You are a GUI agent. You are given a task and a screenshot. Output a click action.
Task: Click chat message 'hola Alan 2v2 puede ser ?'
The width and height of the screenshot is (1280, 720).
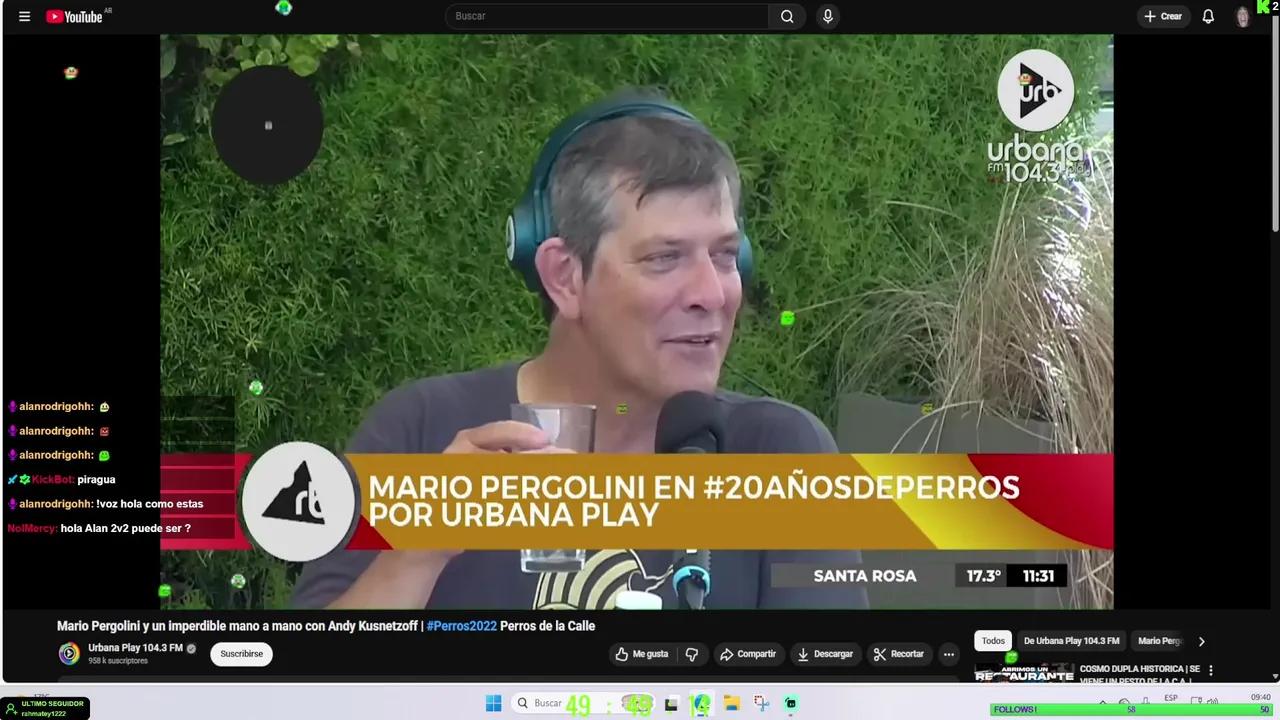[x=125, y=528]
